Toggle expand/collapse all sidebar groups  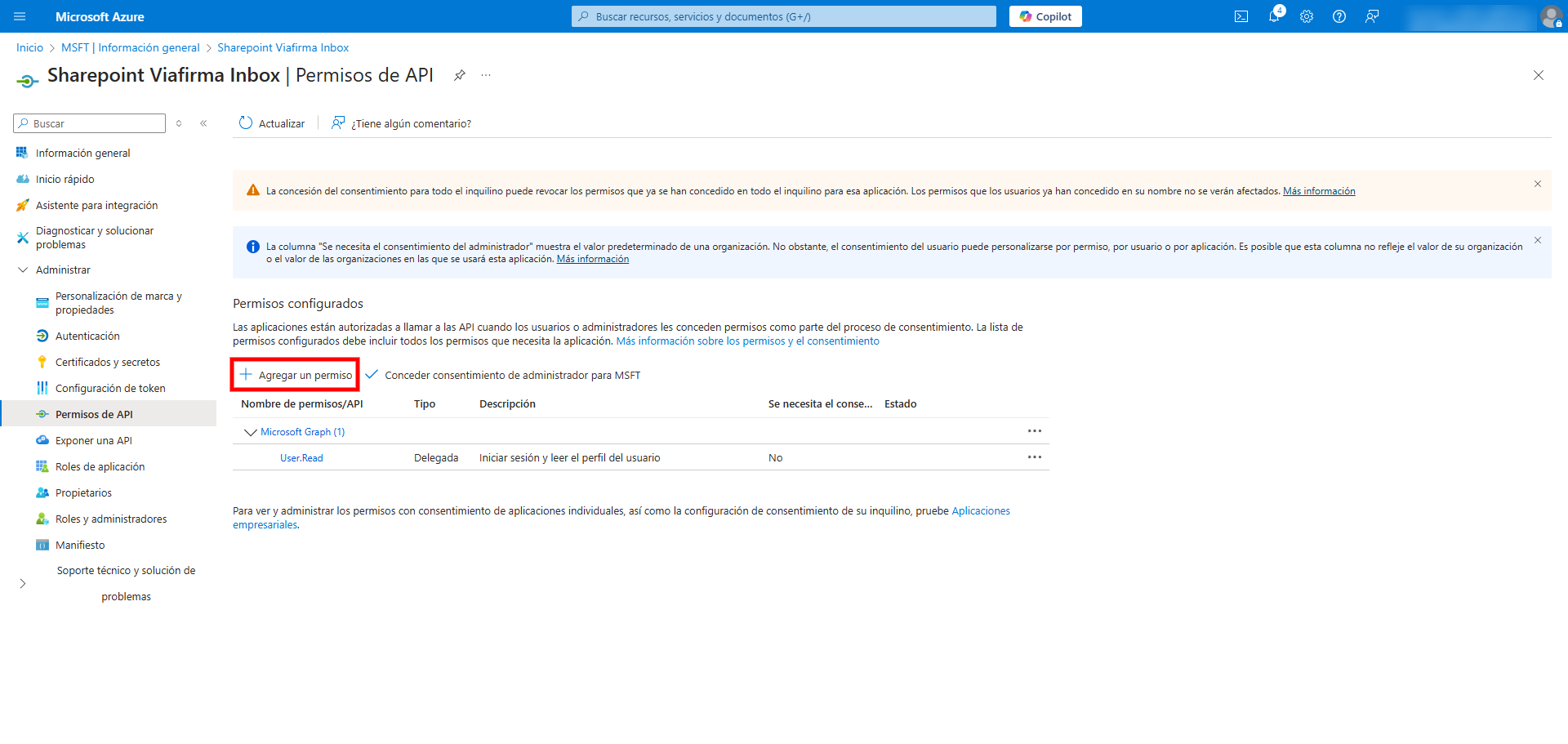[x=179, y=123]
